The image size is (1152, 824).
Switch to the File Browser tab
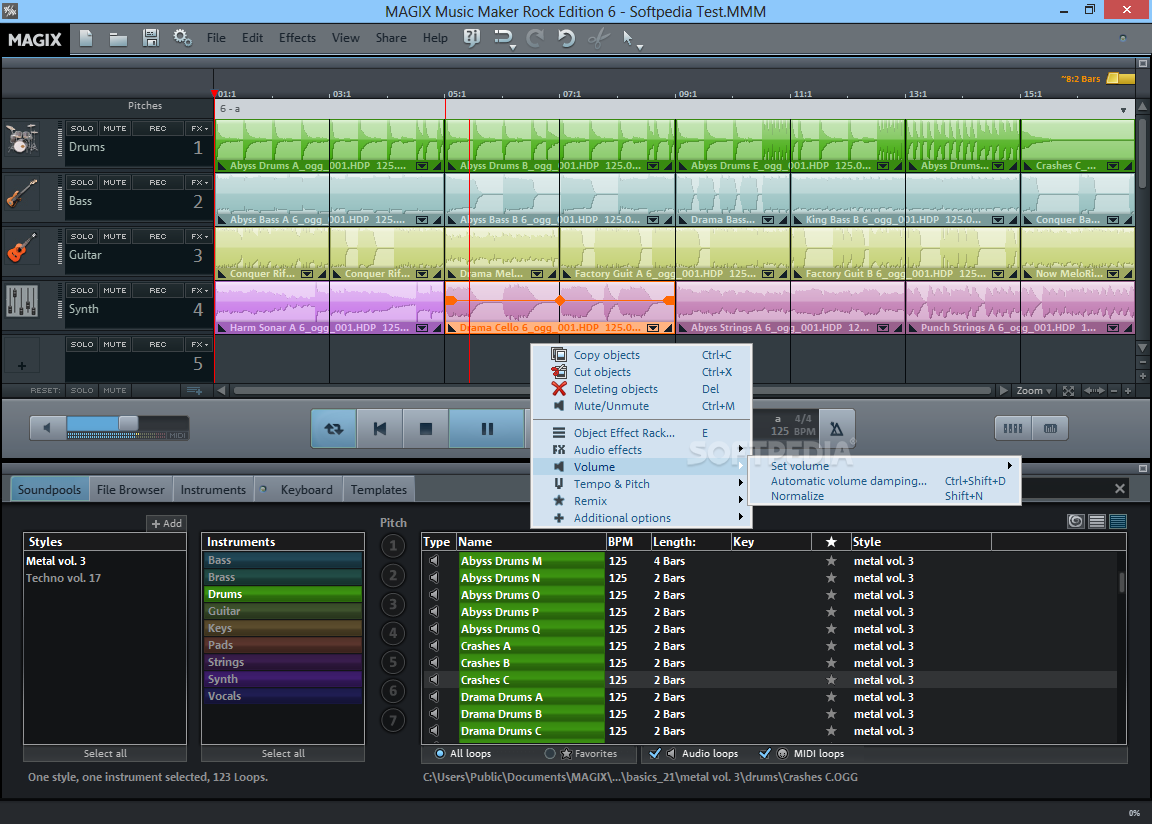(x=131, y=490)
